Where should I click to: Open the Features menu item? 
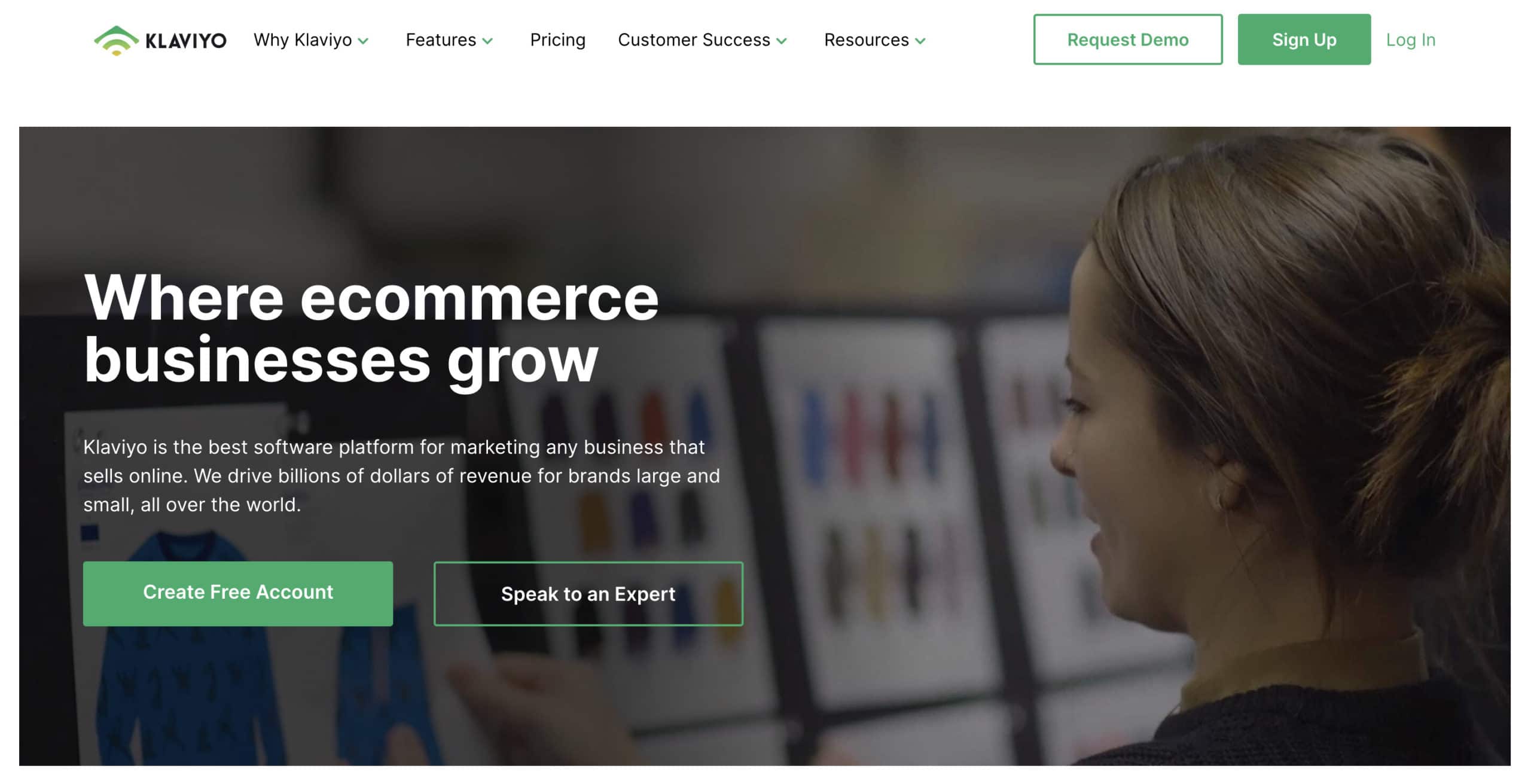click(x=449, y=40)
